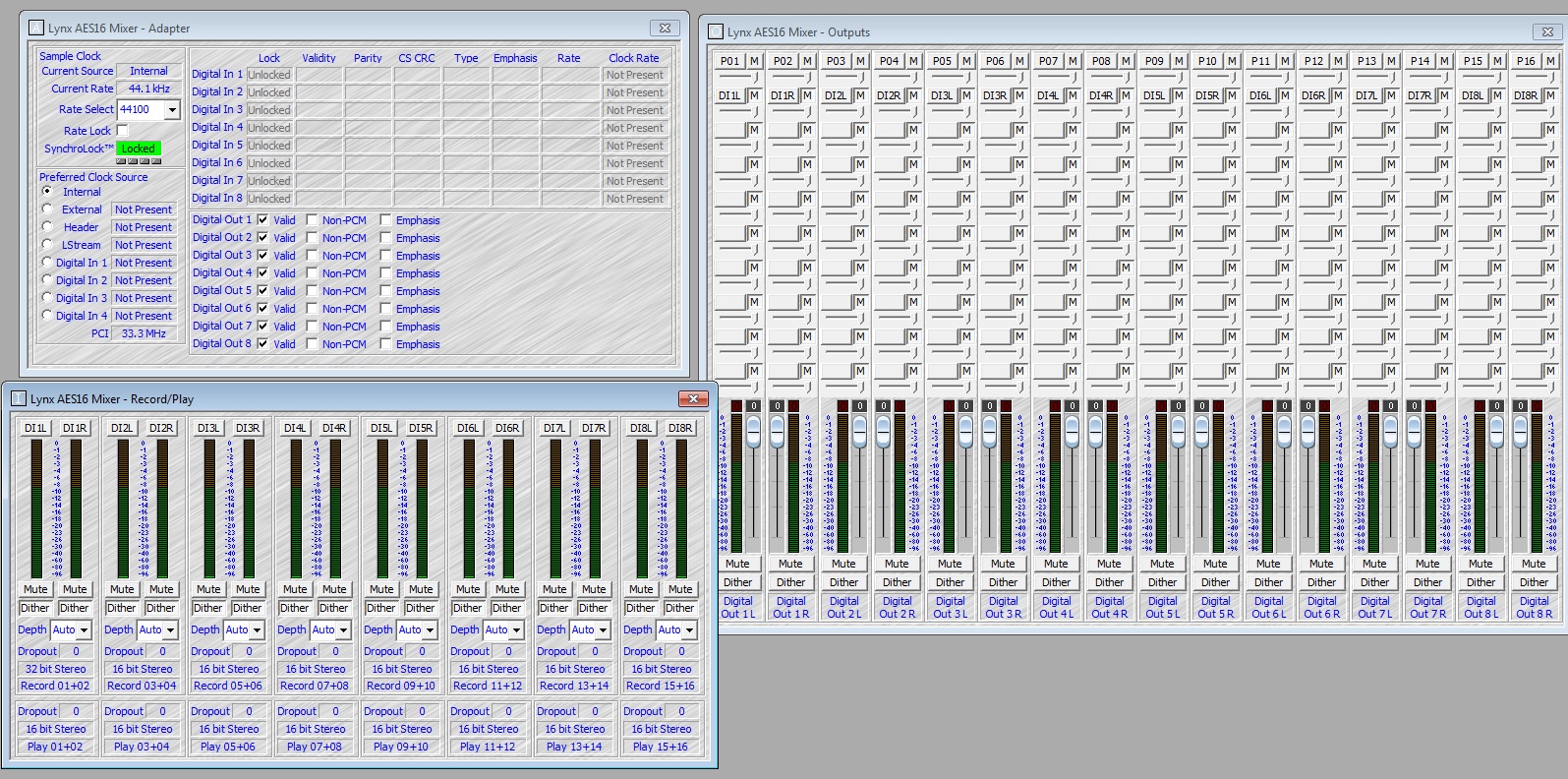This screenshot has width=1568, height=779.
Task: Open Depth dropdown for DI1L/DI1R channel
Action: tap(84, 630)
